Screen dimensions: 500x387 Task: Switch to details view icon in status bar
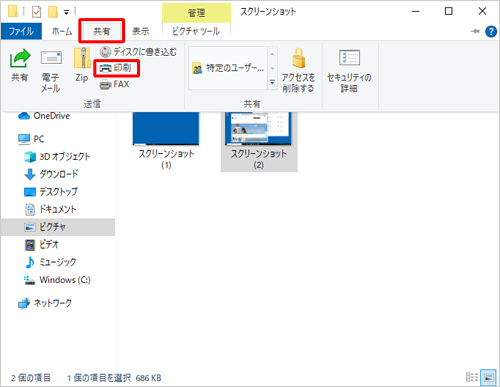pyautogui.click(x=472, y=377)
